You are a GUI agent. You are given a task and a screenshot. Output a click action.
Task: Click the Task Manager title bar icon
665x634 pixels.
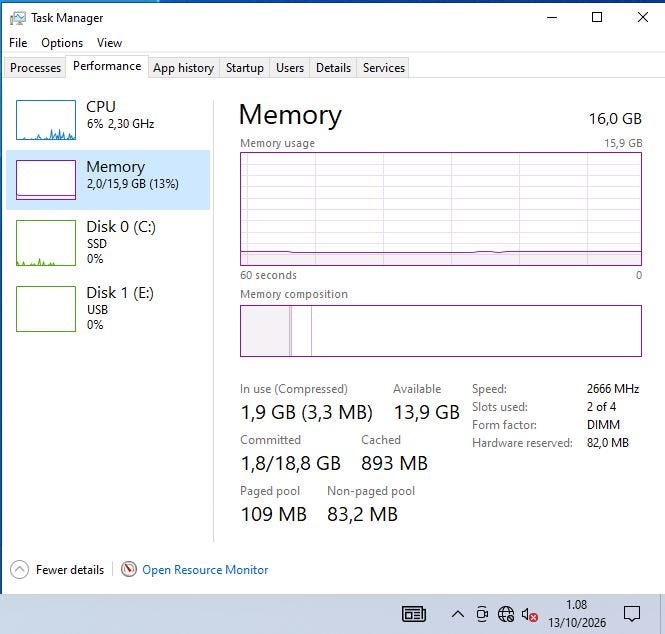(x=17, y=18)
